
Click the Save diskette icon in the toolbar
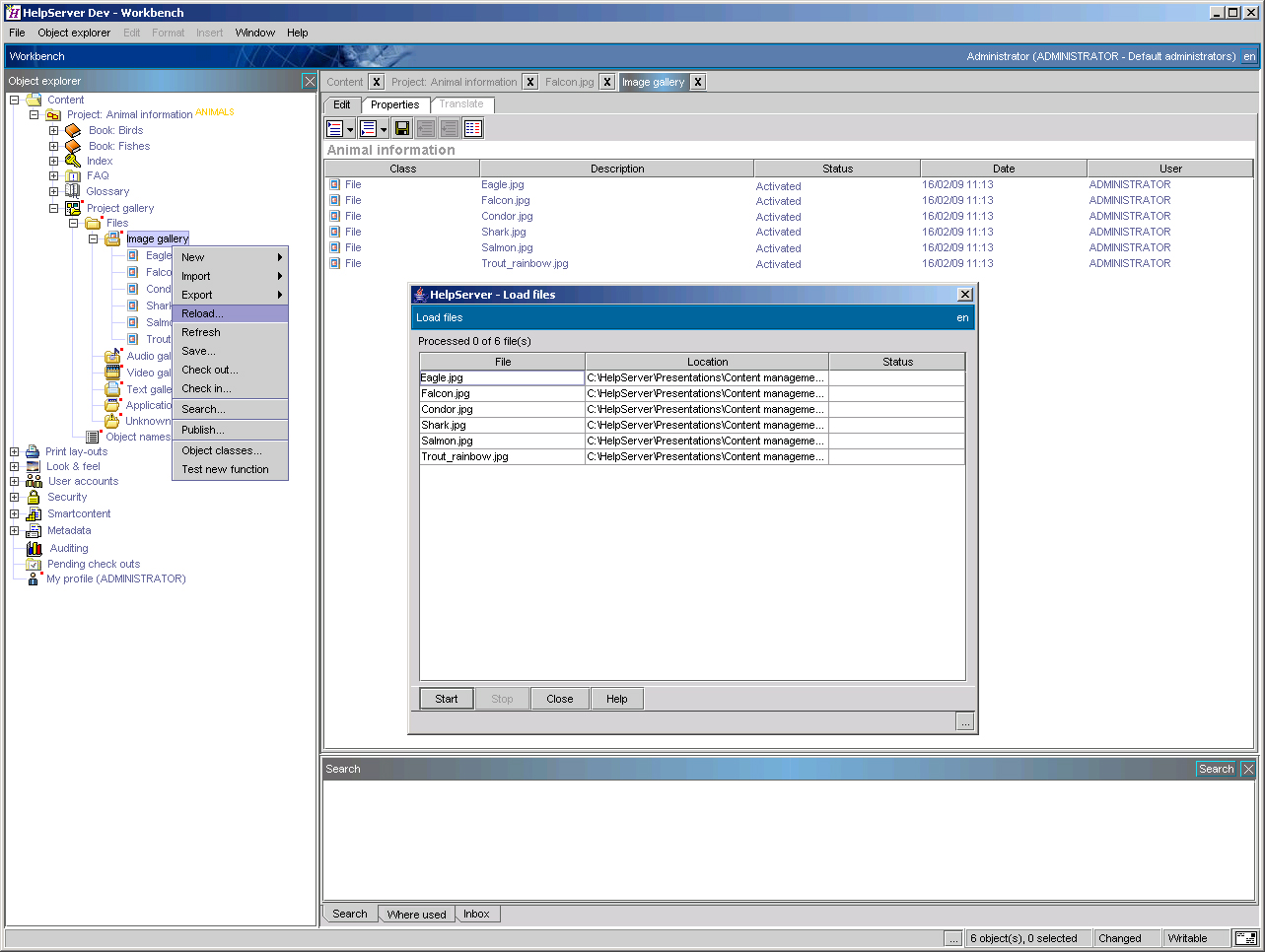(x=401, y=127)
